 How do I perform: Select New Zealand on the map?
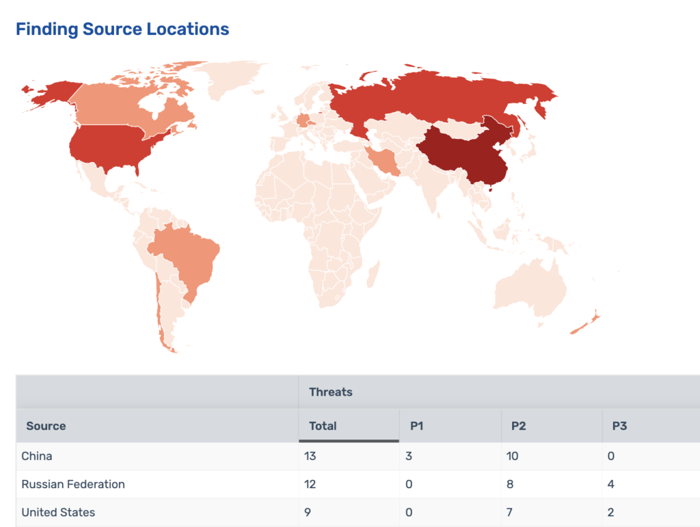[x=585, y=322]
